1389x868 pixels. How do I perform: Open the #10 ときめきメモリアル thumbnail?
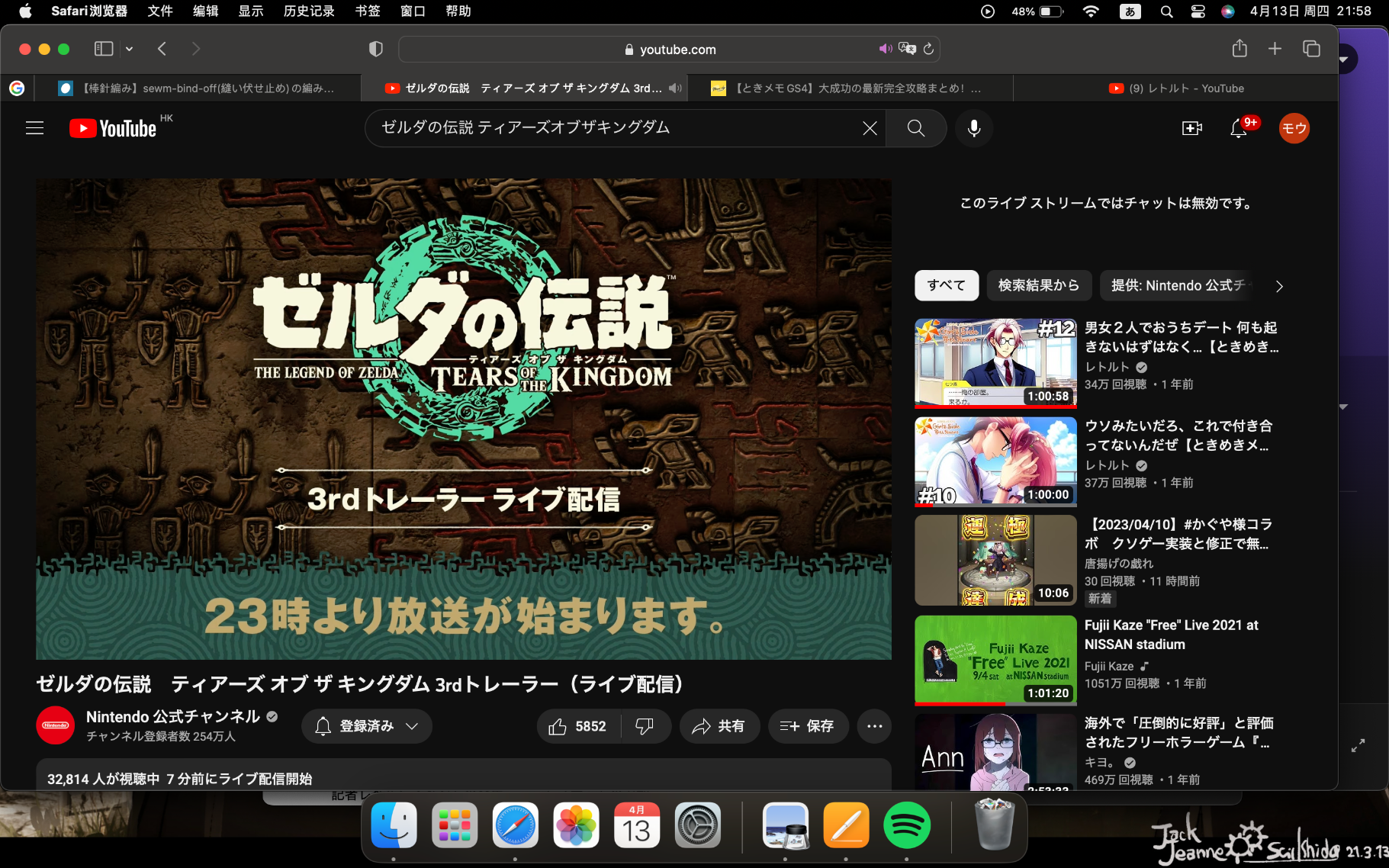[x=995, y=461]
